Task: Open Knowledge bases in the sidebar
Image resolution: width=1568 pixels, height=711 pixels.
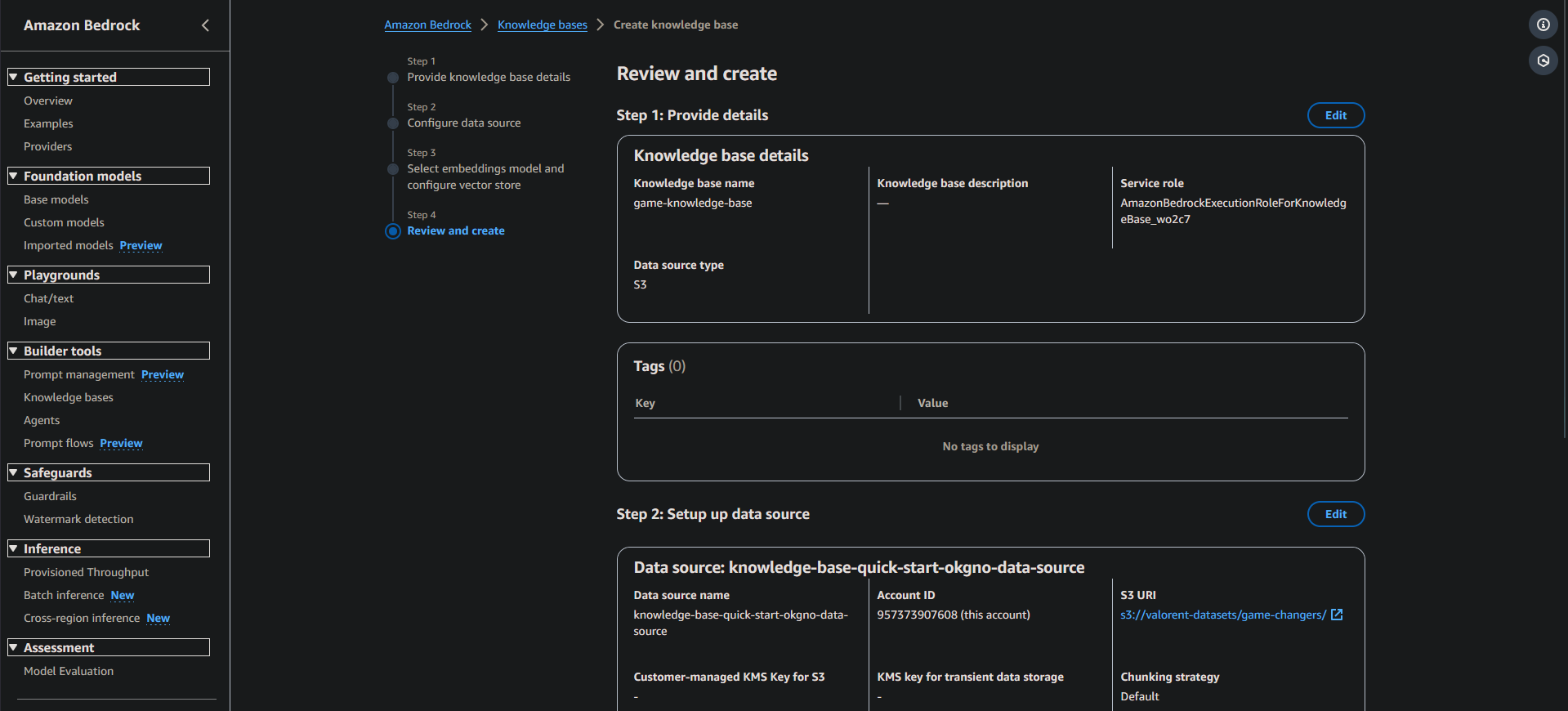Action: click(x=69, y=397)
